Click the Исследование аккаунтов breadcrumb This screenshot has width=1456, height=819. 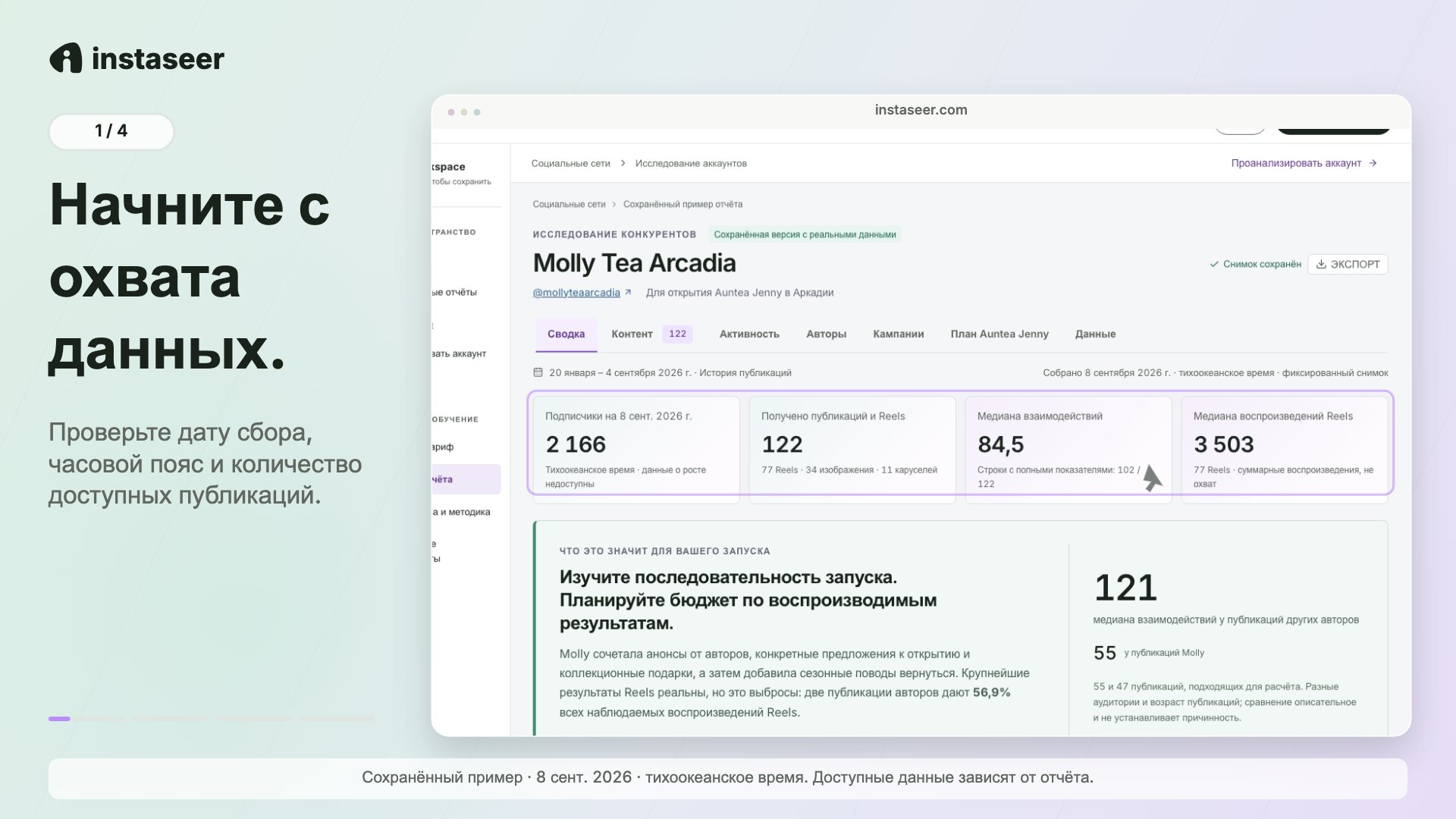point(691,163)
